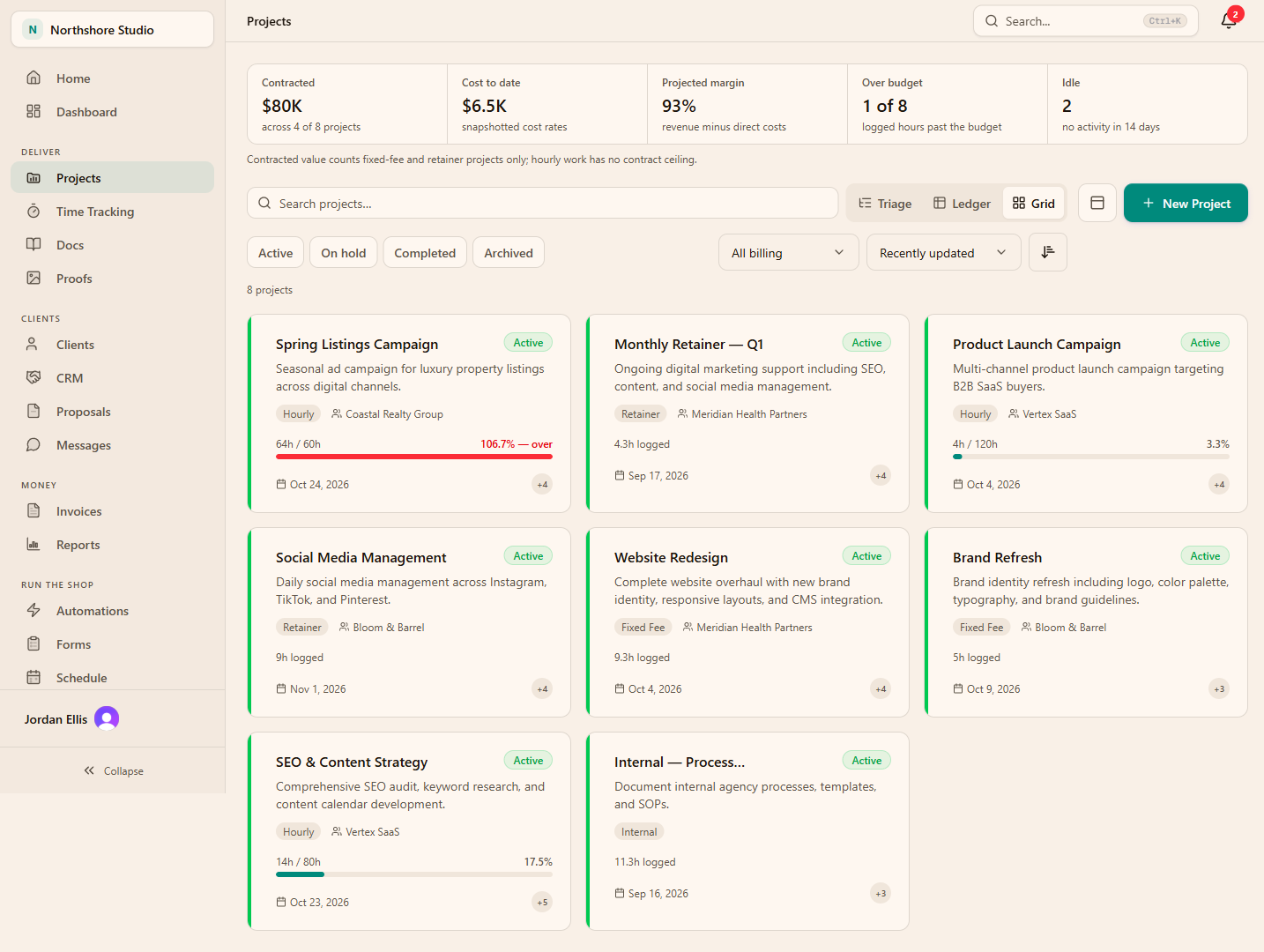Click the Time Tracking stopwatch icon
This screenshot has width=1264, height=952.
33,211
